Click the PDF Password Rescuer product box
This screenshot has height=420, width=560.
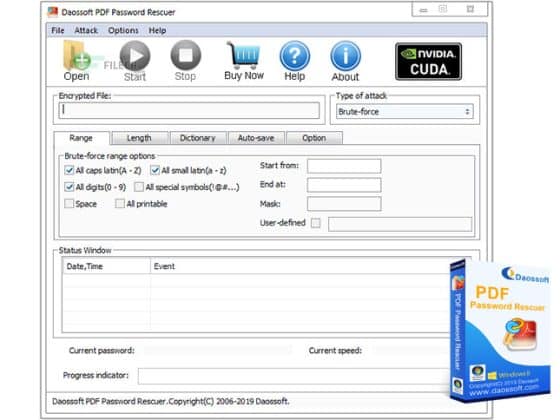pyautogui.click(x=500, y=330)
